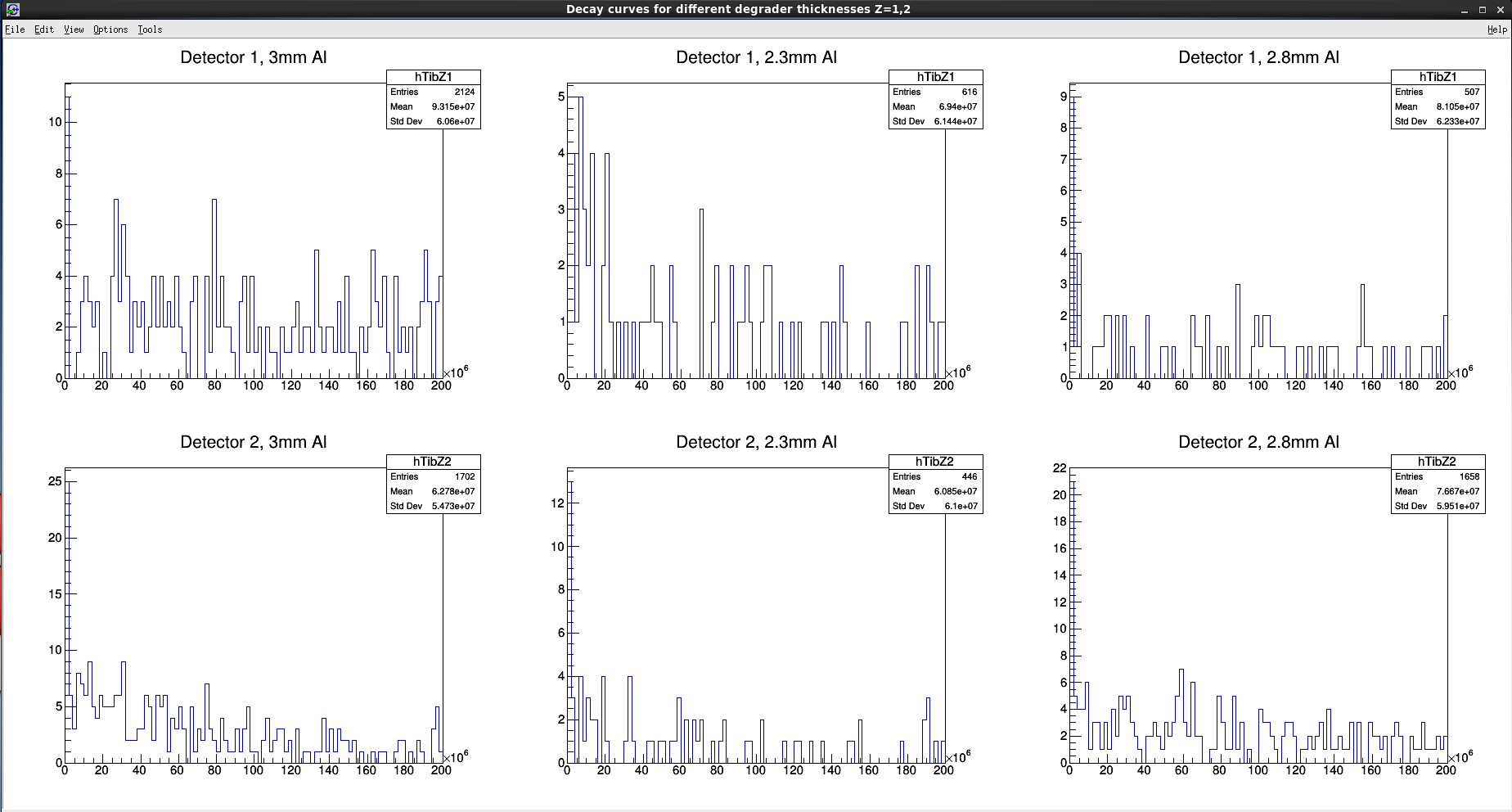The width and height of the screenshot is (1512, 812).
Task: Close the decay curves window
Action: (1499, 10)
